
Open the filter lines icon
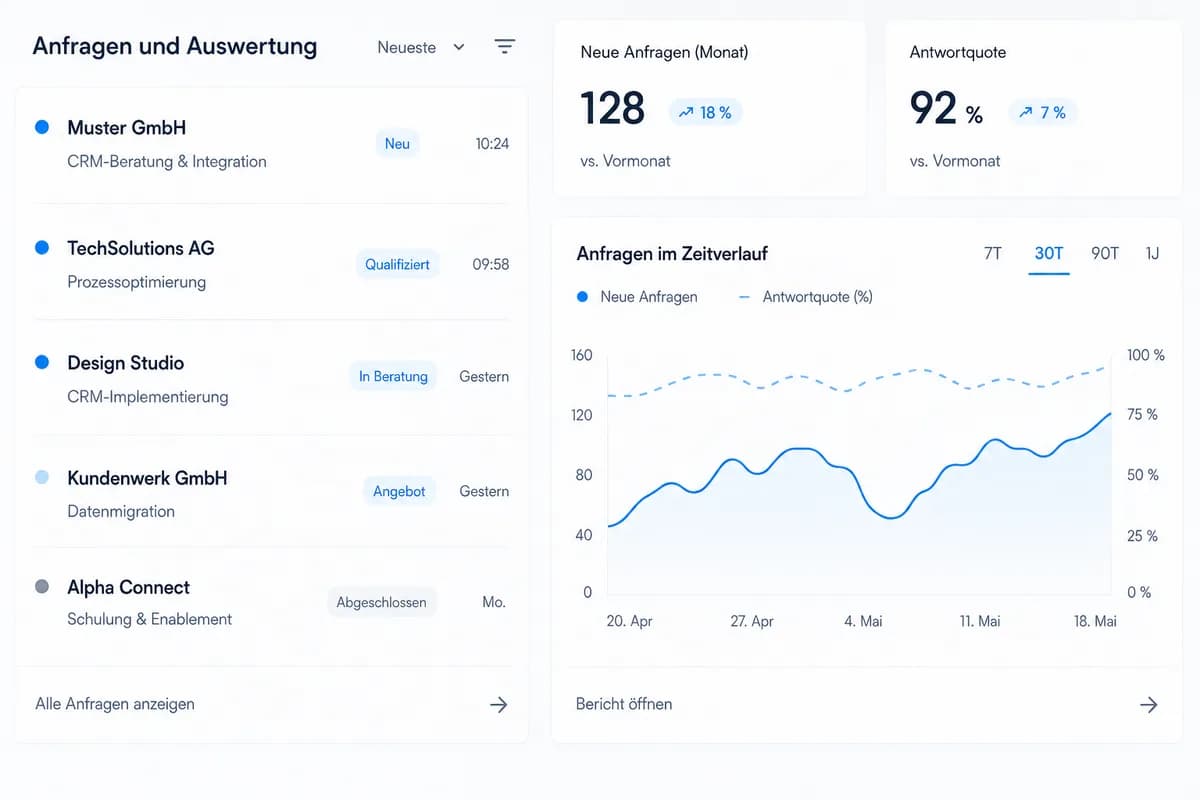click(505, 47)
